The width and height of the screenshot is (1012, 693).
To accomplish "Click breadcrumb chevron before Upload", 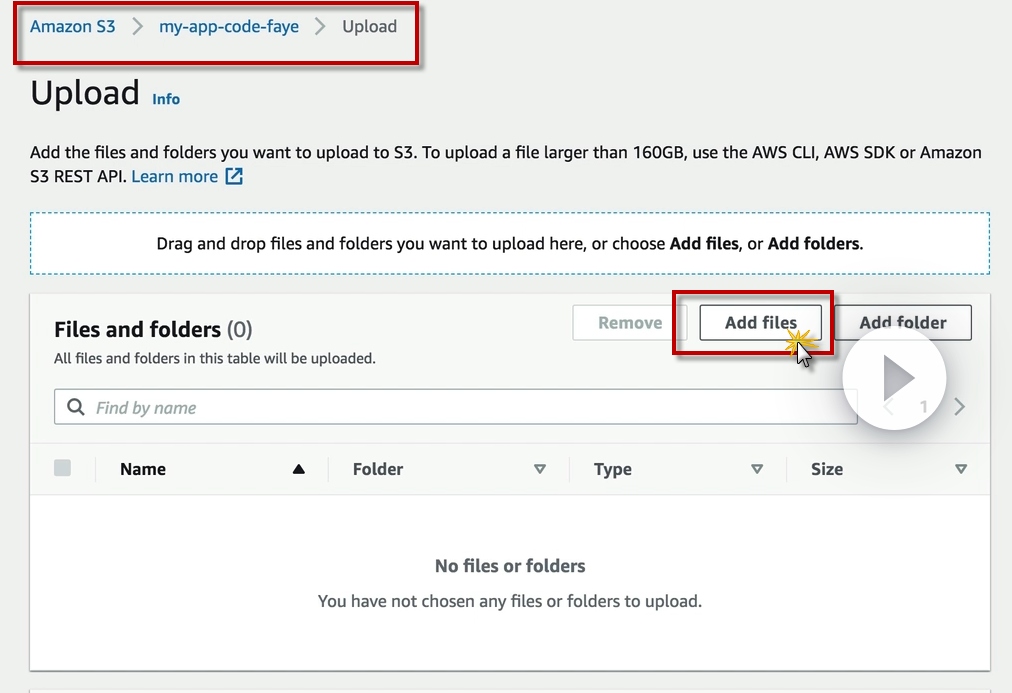I will (x=320, y=27).
